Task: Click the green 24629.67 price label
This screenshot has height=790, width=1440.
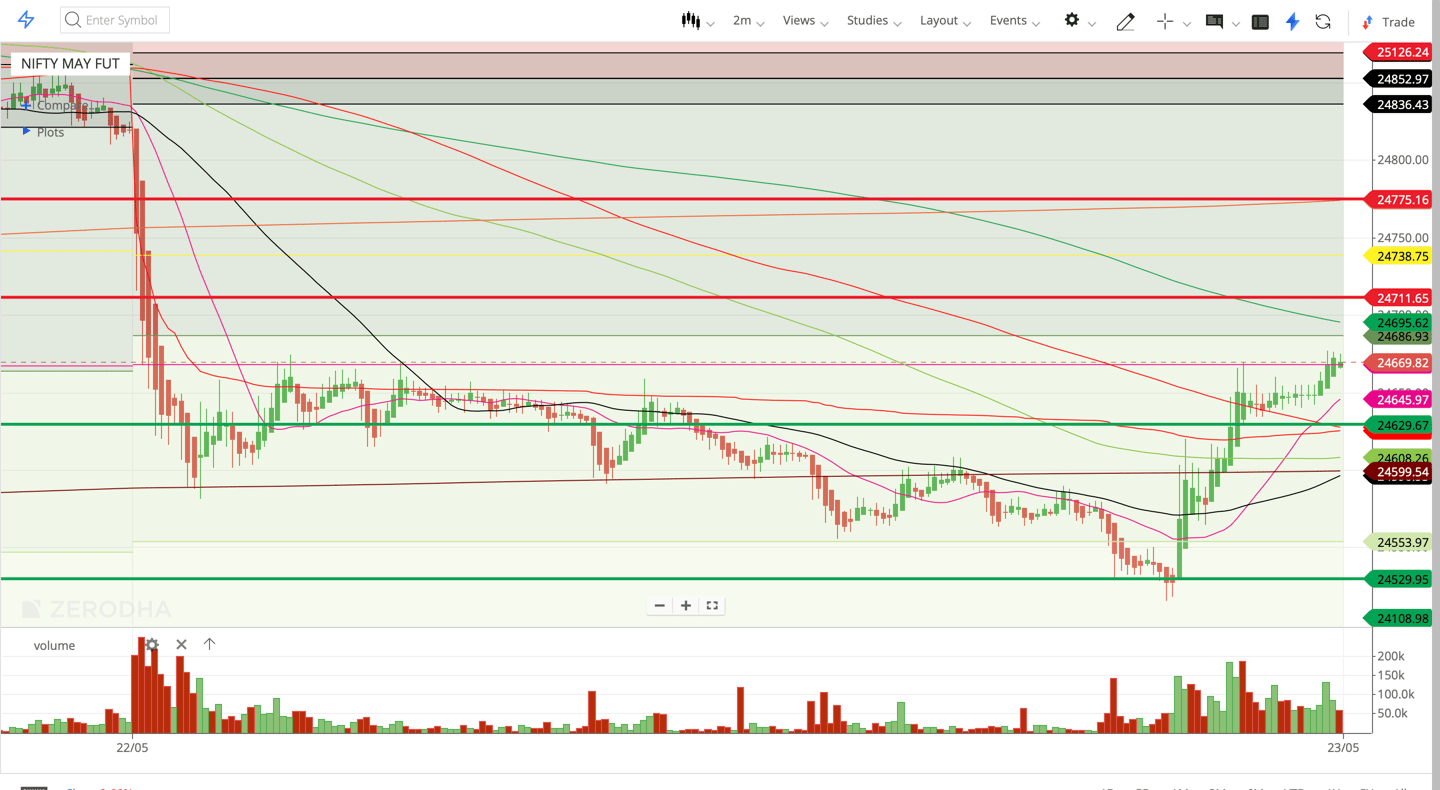Action: [x=1398, y=425]
